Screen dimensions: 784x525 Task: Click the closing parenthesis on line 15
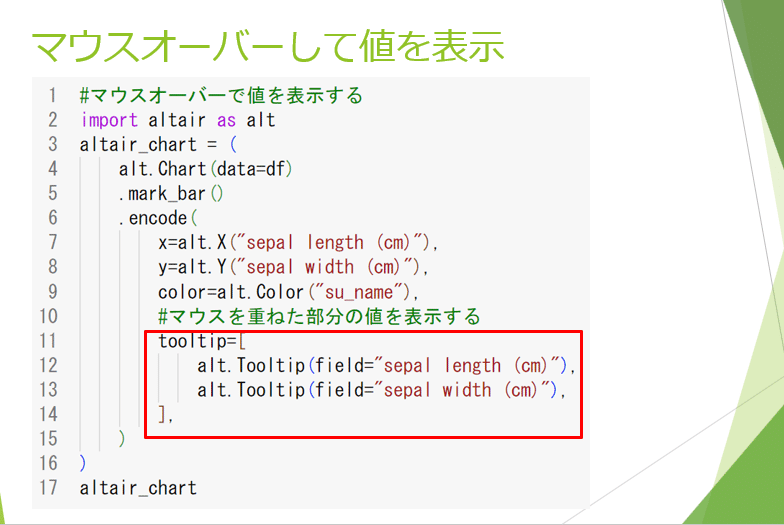click(122, 438)
